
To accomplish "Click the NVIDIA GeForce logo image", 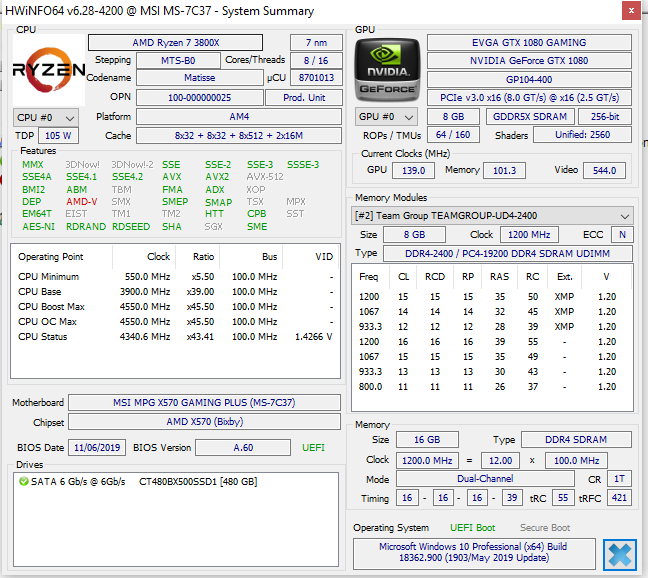I will pyautogui.click(x=387, y=70).
